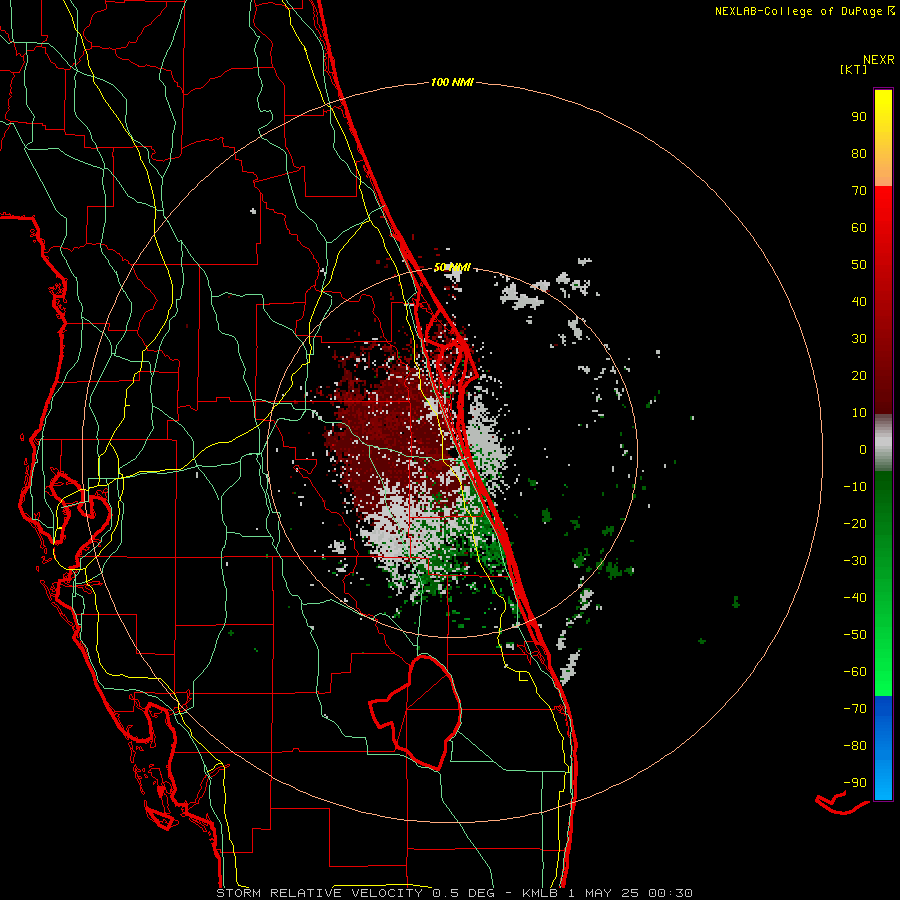Click the "-90" value on the velocity scale
The height and width of the screenshot is (900, 900).
pos(855,783)
